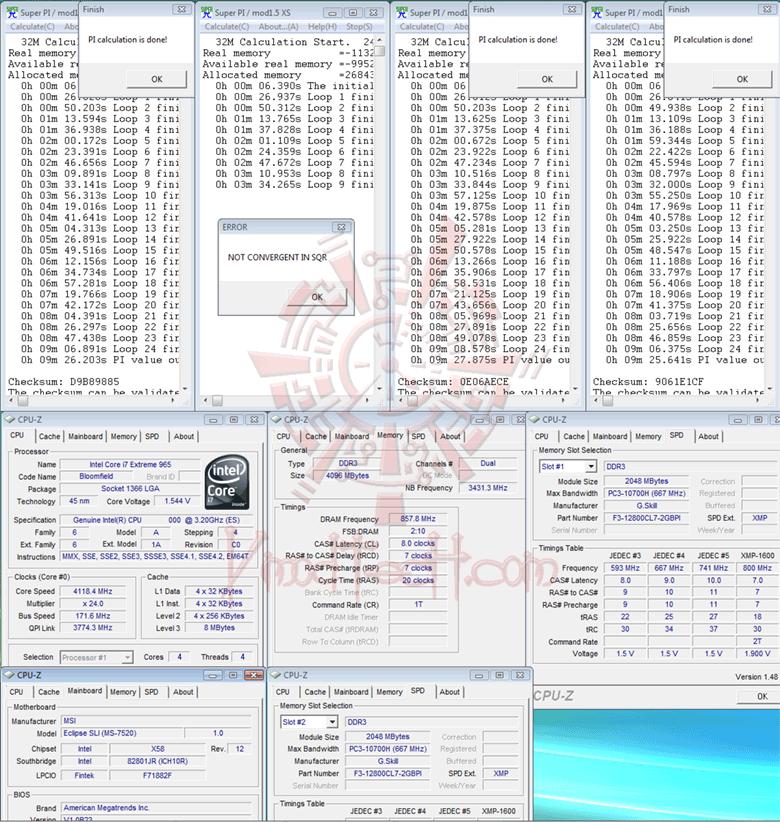
Task: Click the Multiplier value x 24.0
Action: [x=92, y=603]
